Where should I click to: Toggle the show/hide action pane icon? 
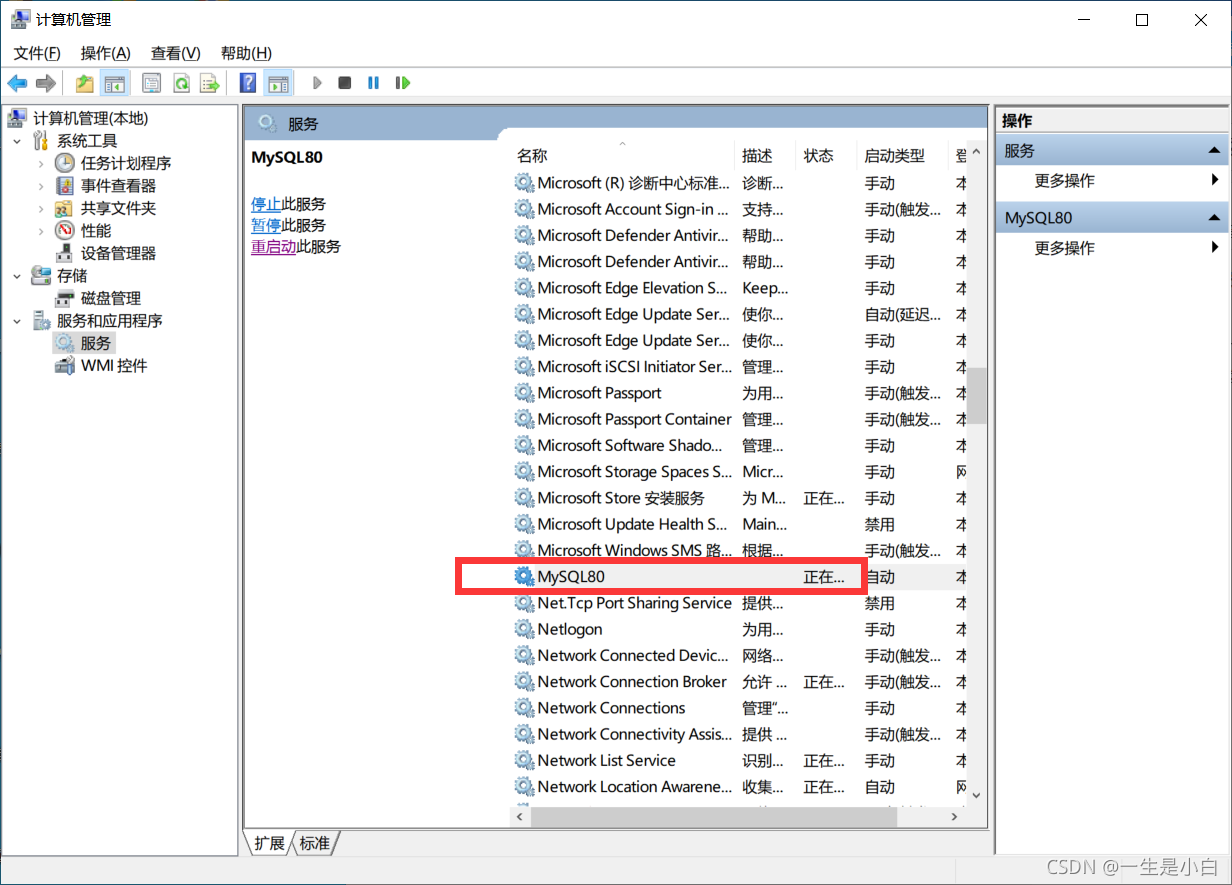(x=278, y=83)
